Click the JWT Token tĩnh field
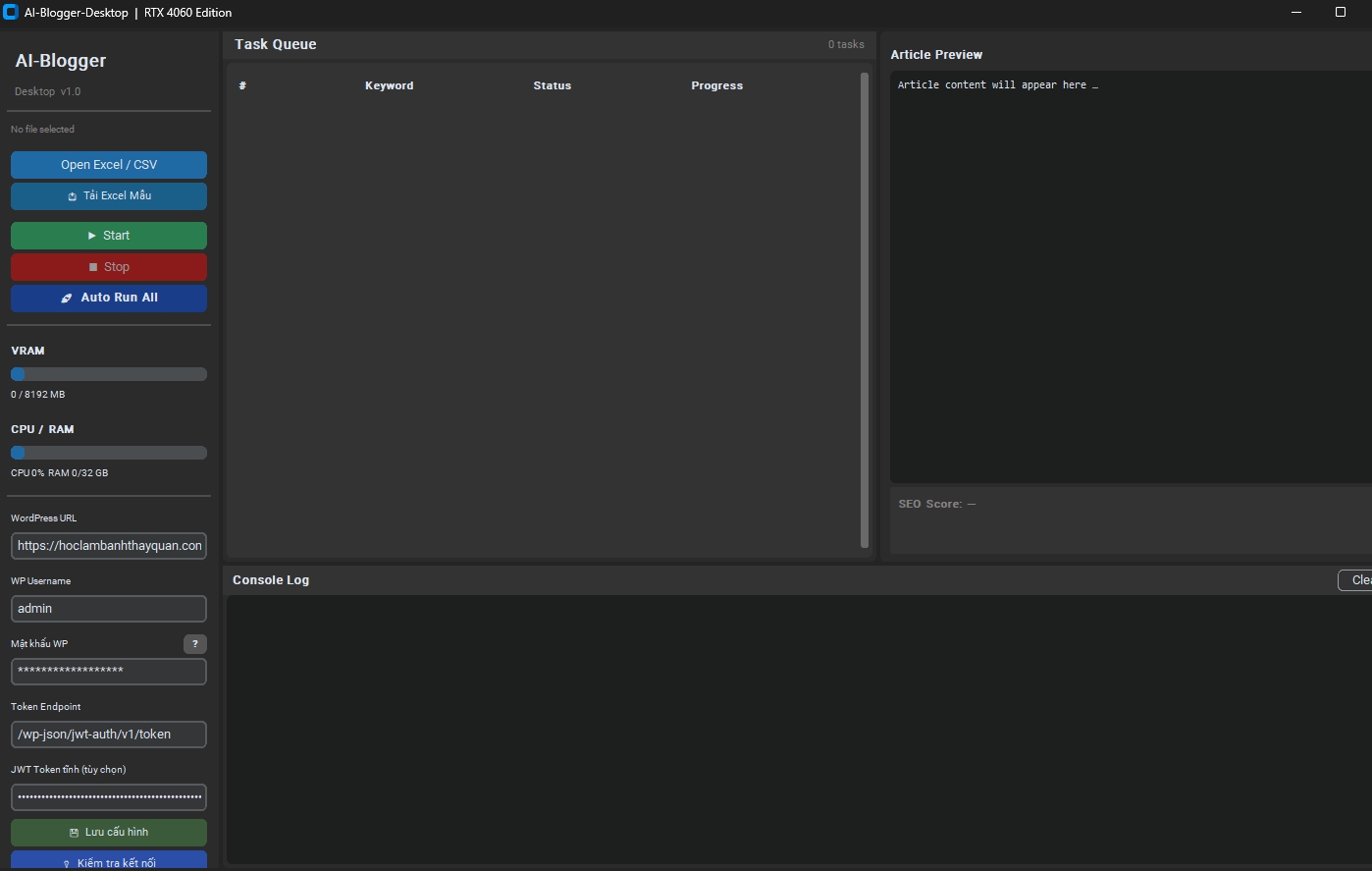 click(109, 797)
